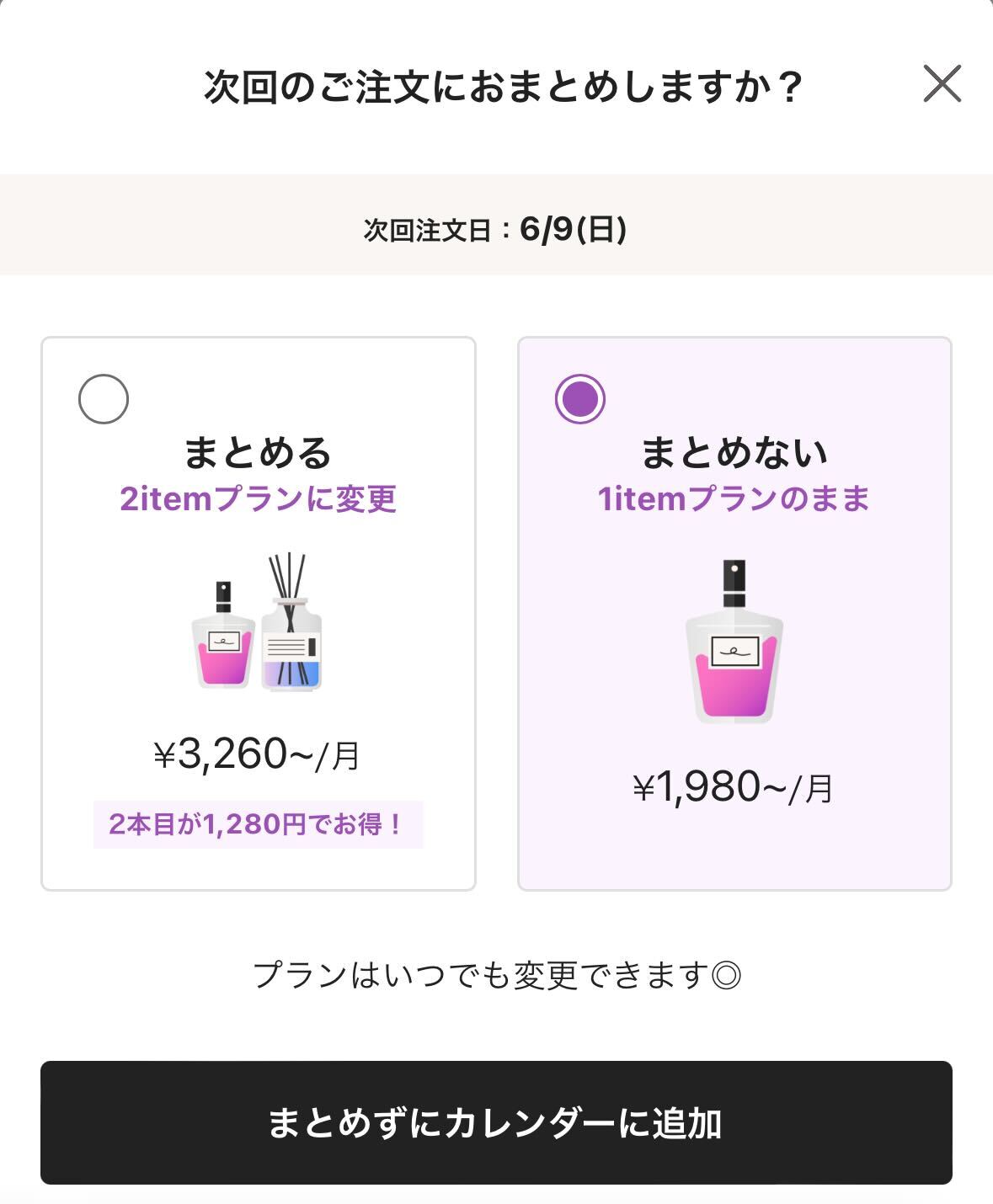Select the まとめない radio button

pos(580,398)
